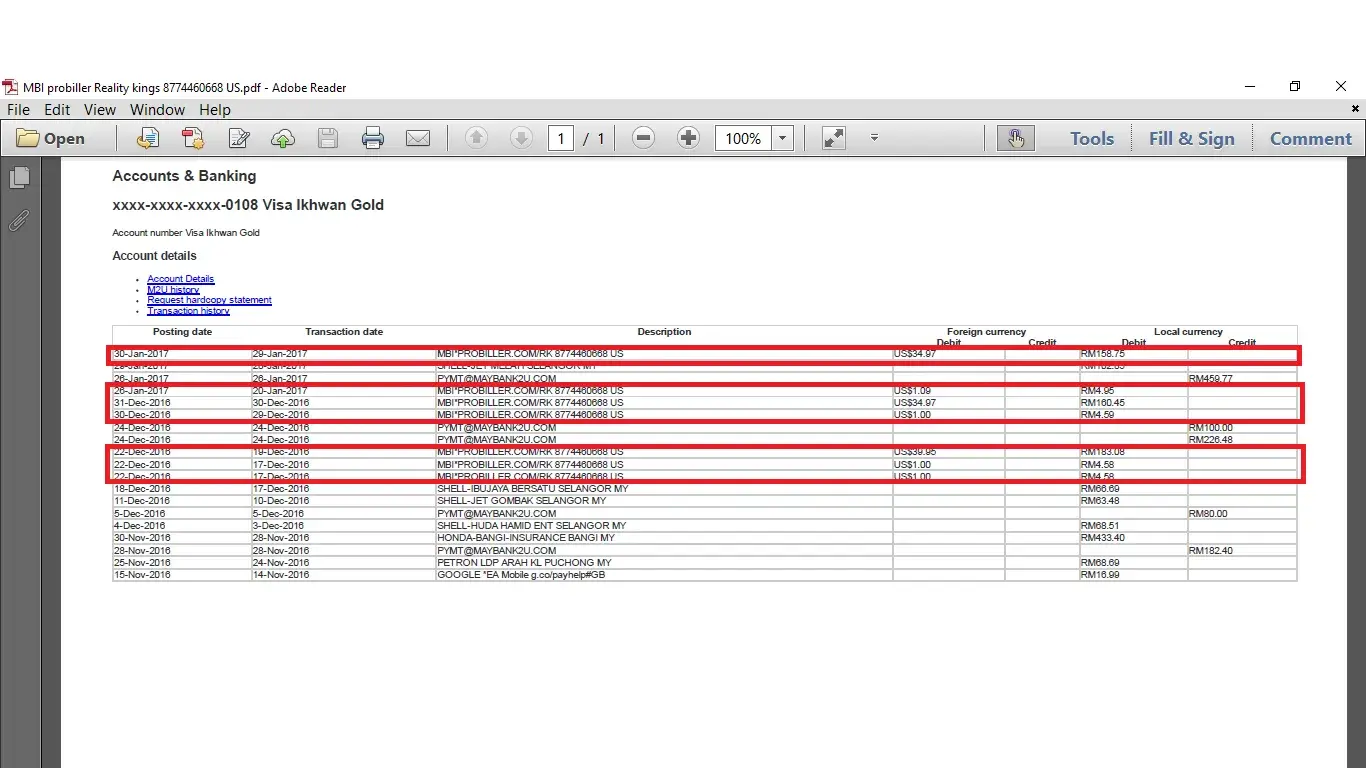Expand the toolbar customize small arrow
The height and width of the screenshot is (768, 1366).
click(874, 138)
